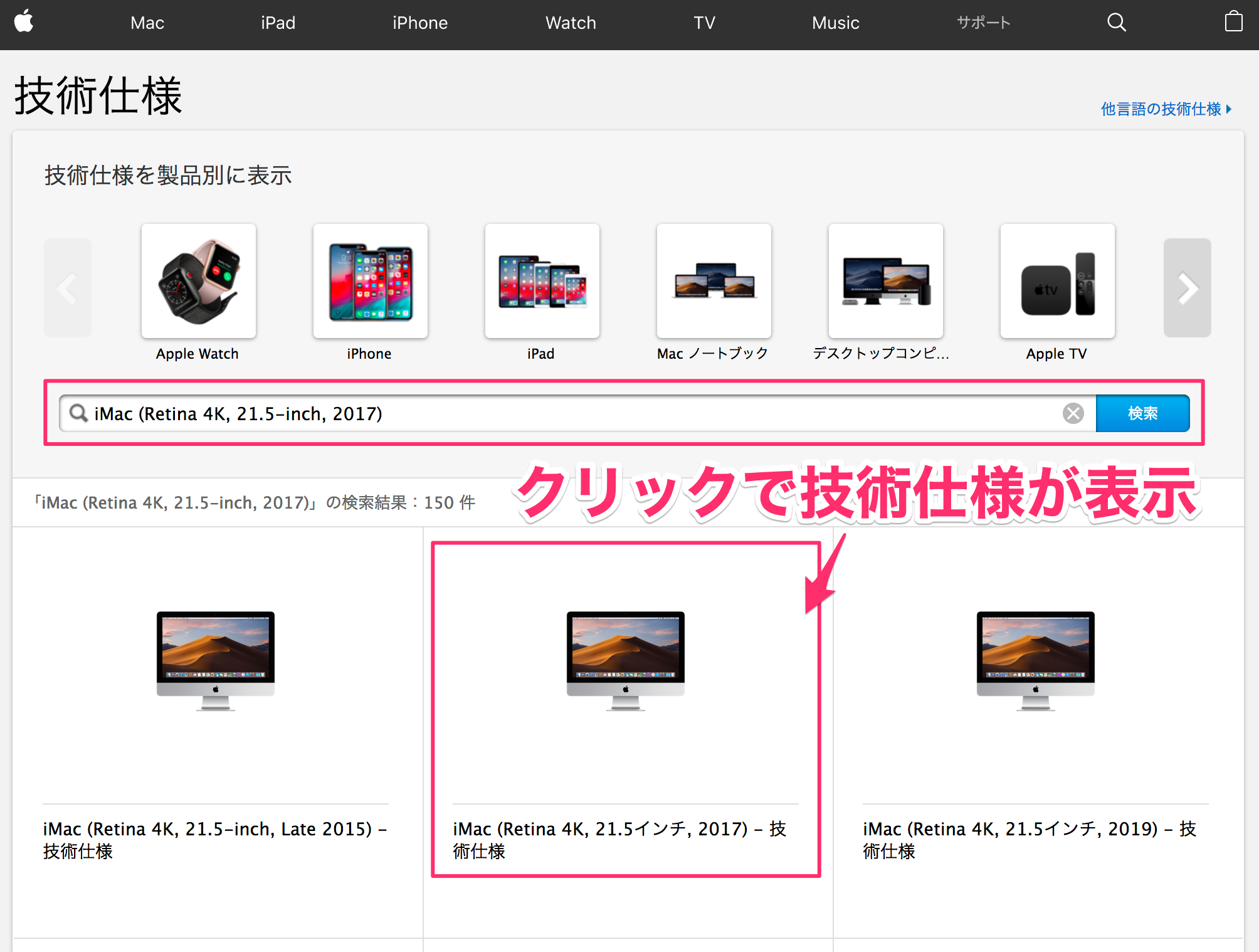Open iMac (Retina 4K, 21.5インチ, 2017) 技術仕様 link
The height and width of the screenshot is (952, 1259).
[x=619, y=840]
